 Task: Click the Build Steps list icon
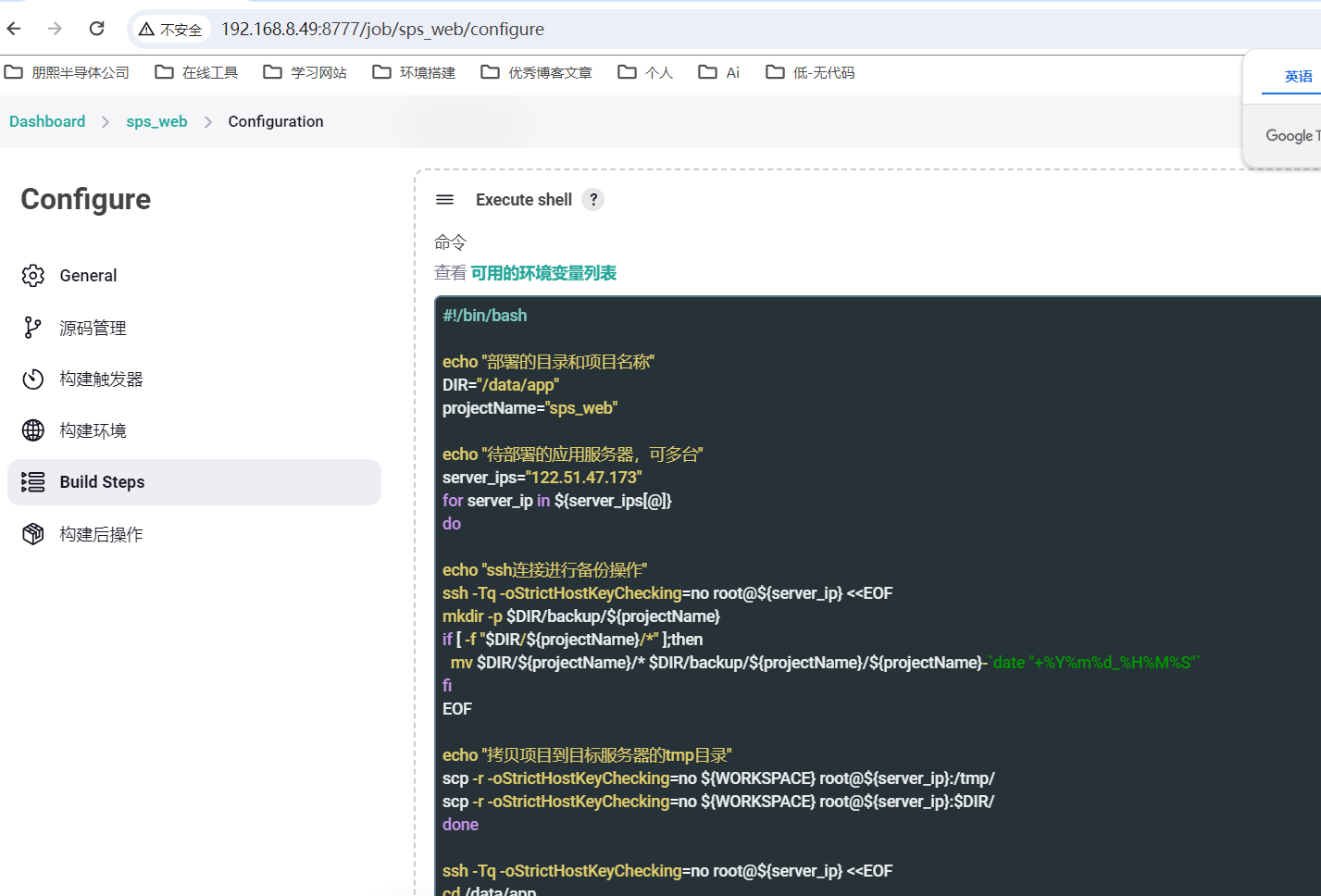click(x=33, y=482)
